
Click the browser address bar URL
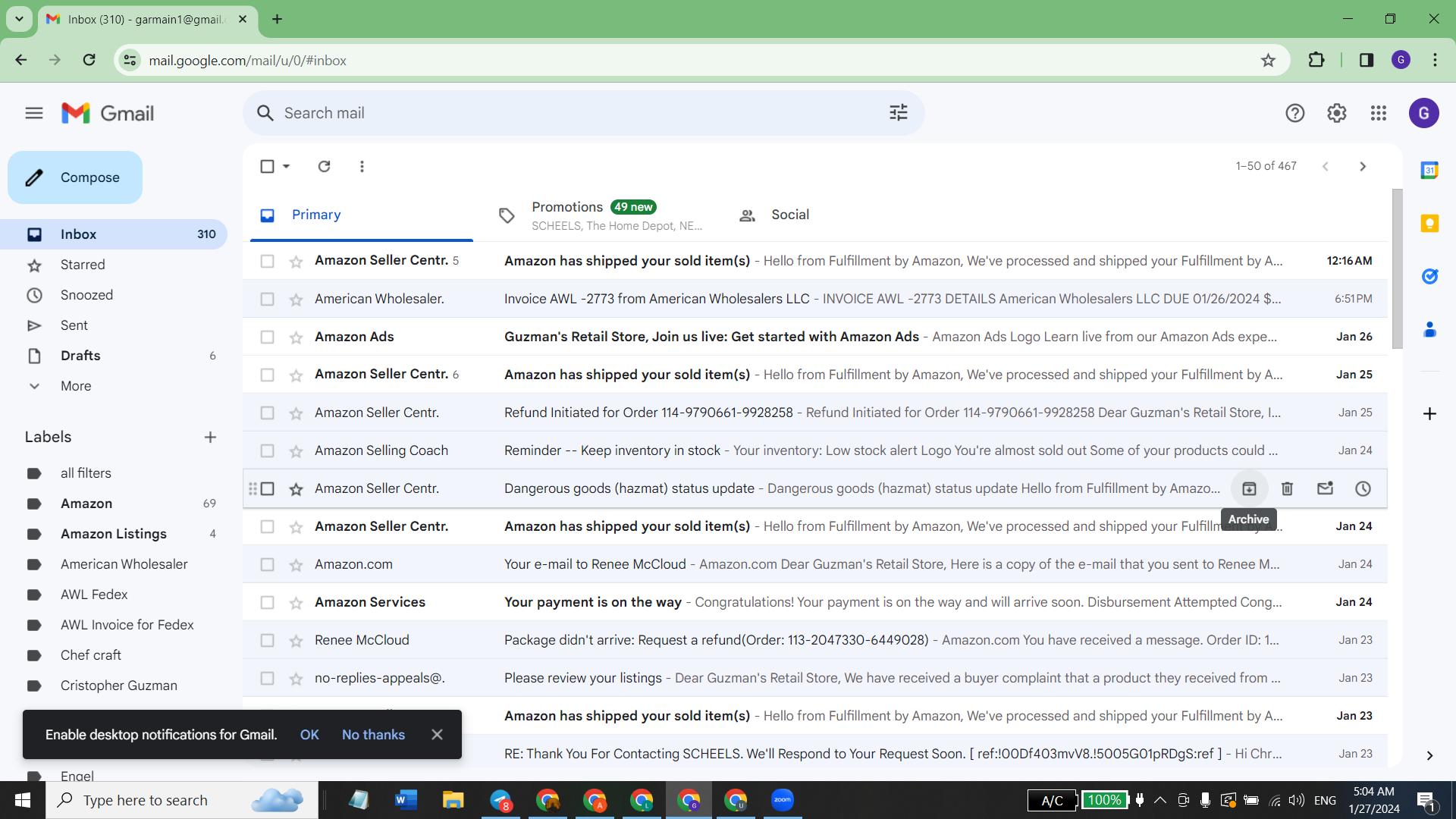tap(248, 60)
